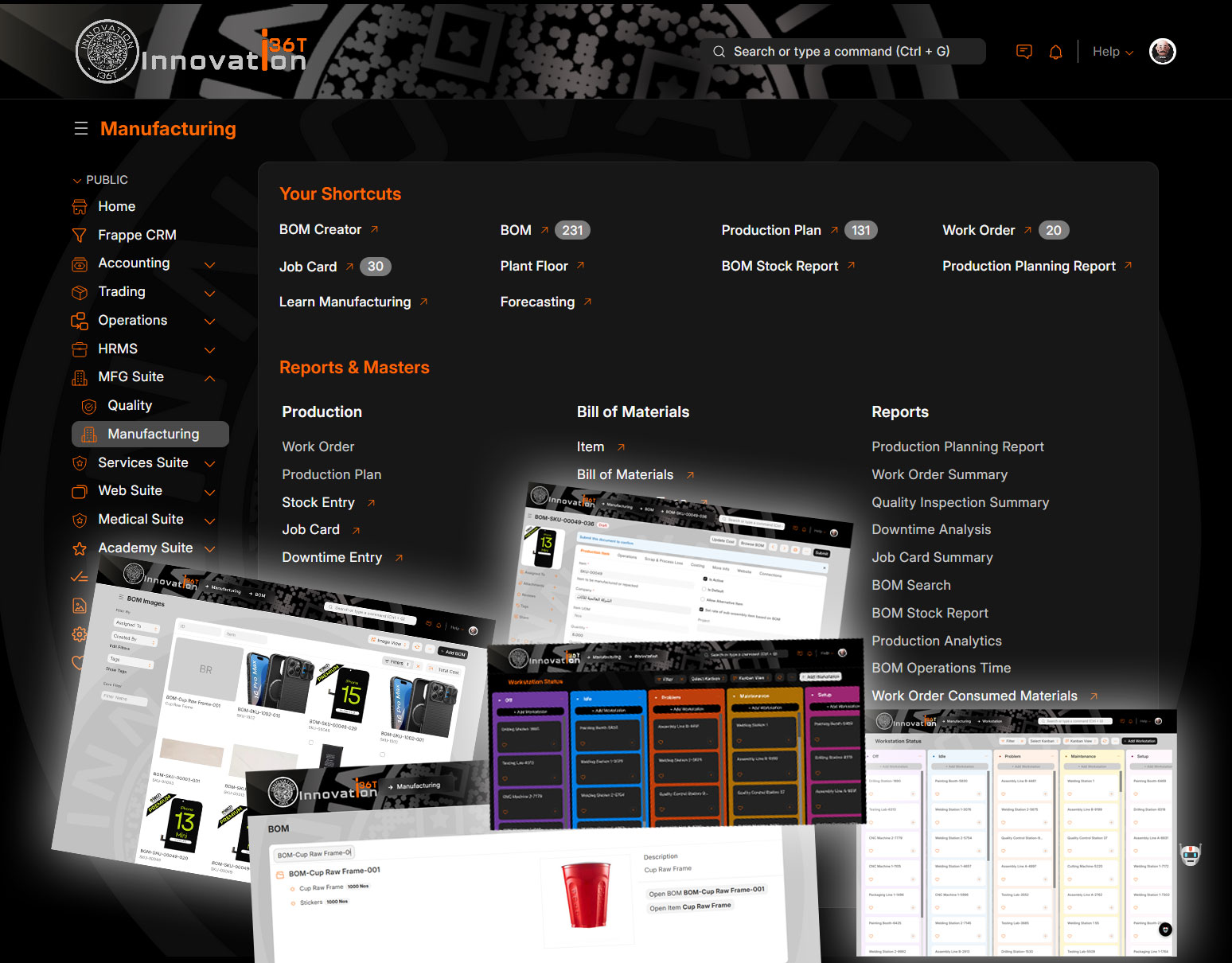Click the search or command input field
This screenshot has height=963, width=1232.
click(x=844, y=52)
